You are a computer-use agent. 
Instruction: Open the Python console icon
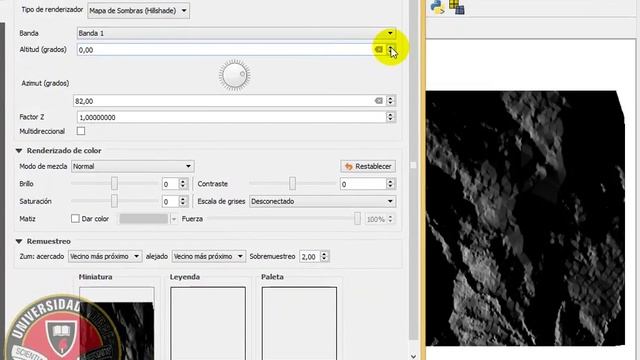[437, 7]
